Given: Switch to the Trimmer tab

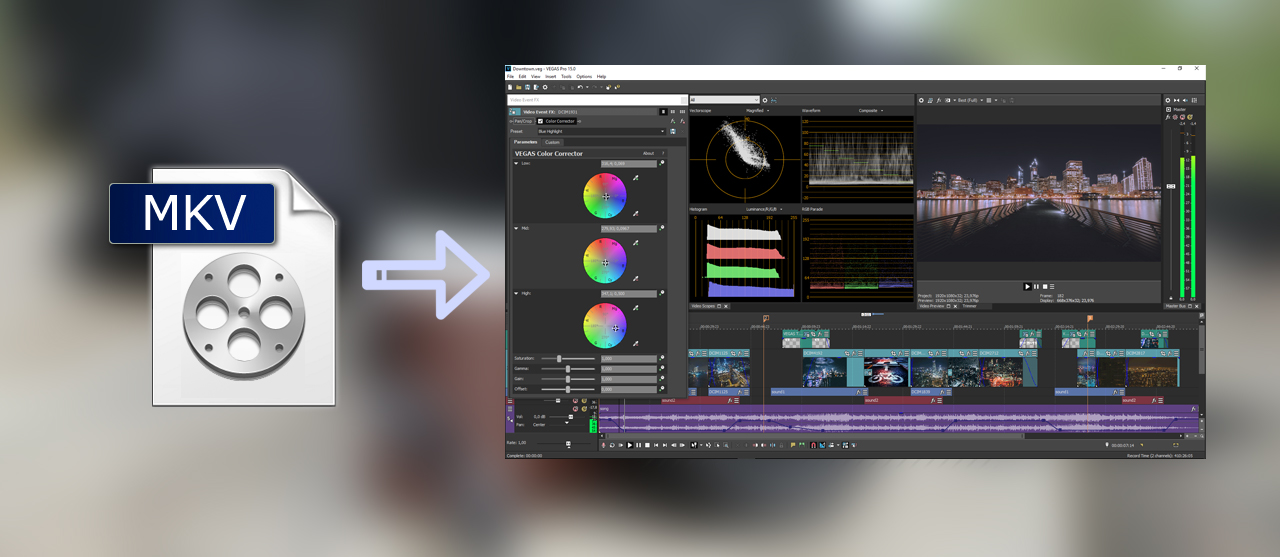Looking at the screenshot, I should (x=969, y=306).
